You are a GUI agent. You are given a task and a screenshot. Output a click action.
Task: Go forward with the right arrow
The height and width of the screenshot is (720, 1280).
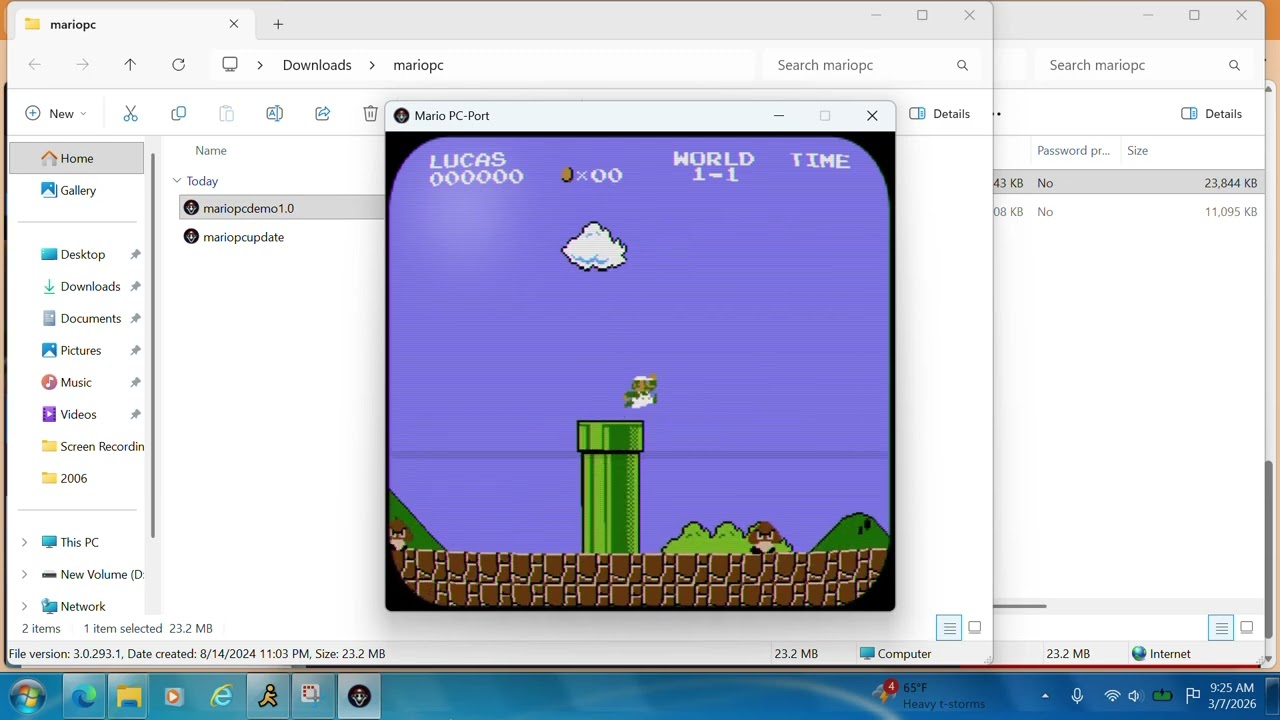pos(82,65)
